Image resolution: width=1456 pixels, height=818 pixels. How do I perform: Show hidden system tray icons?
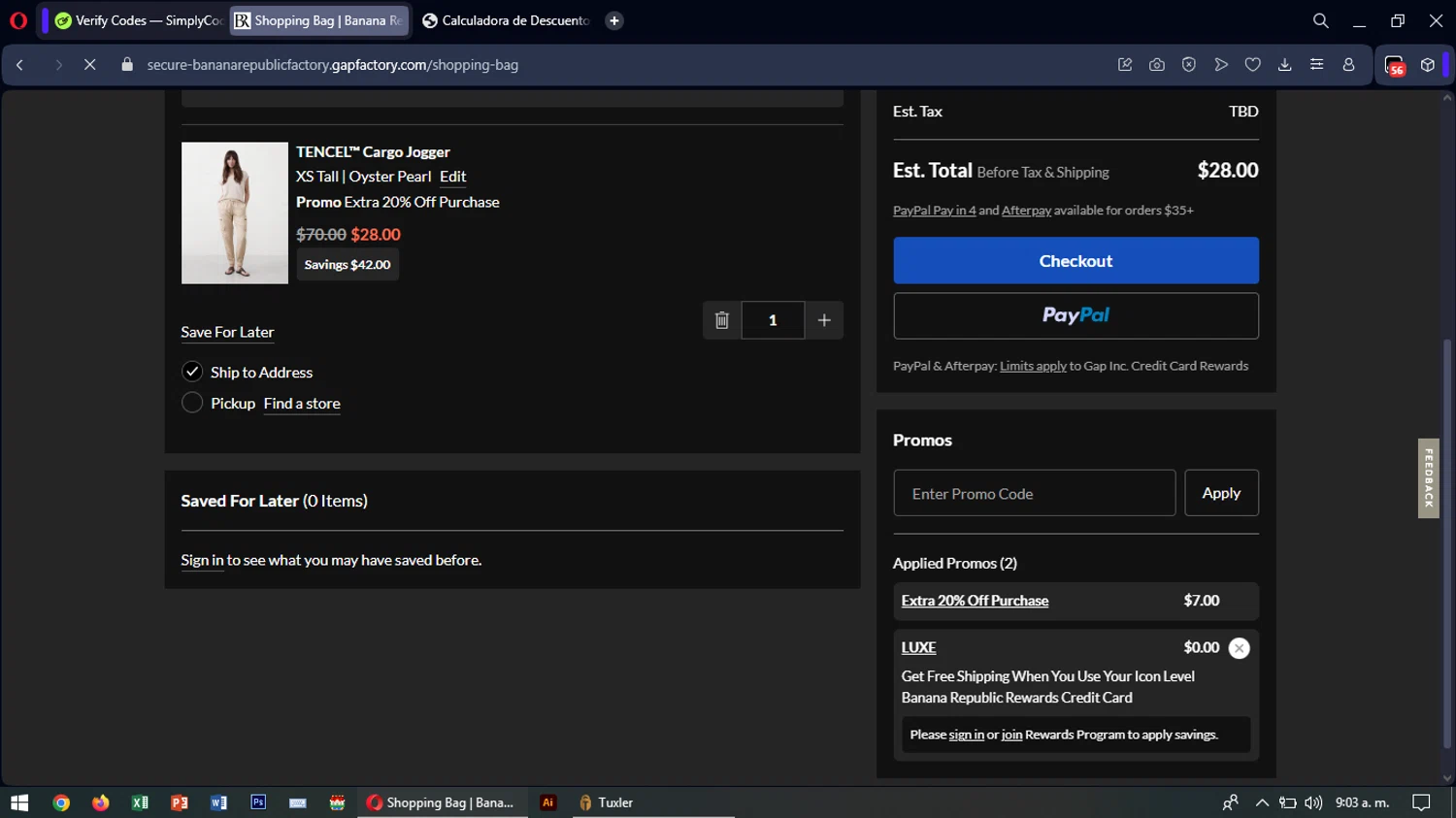click(x=1262, y=802)
